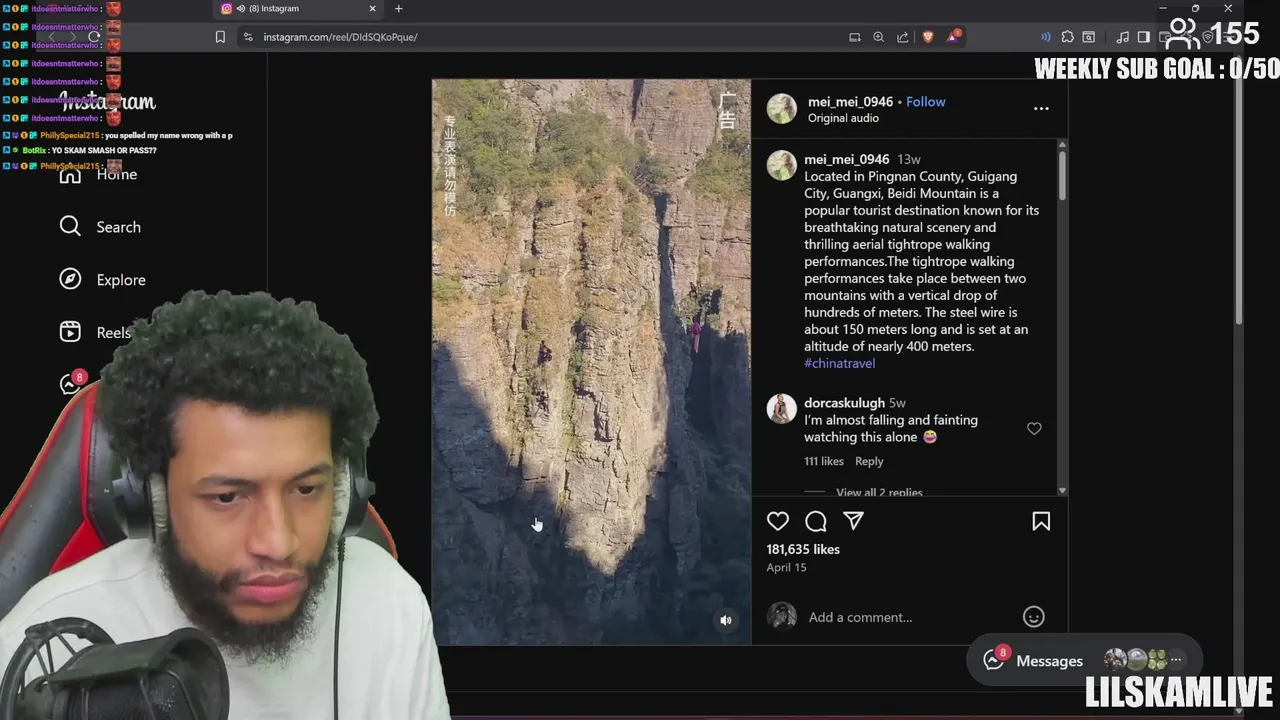Bookmark this page in the browser toolbar
Image resolution: width=1280 pixels, height=720 pixels.
tap(220, 37)
